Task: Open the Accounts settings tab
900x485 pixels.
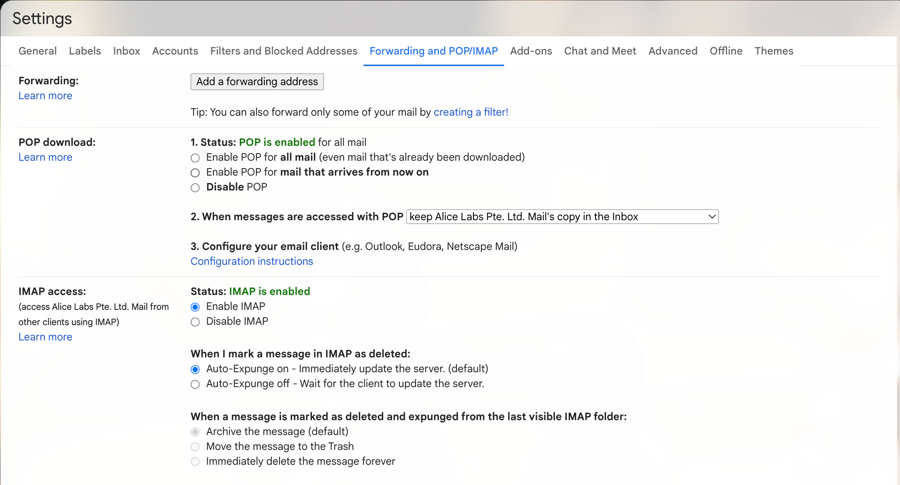Action: coord(175,51)
